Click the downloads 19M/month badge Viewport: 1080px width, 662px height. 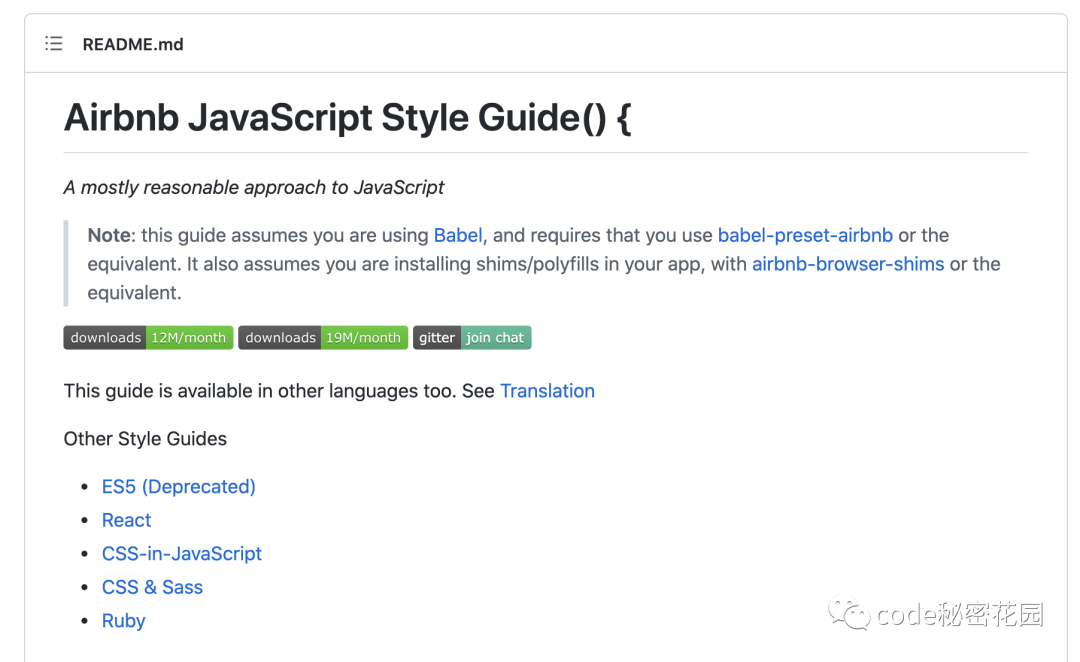323,338
